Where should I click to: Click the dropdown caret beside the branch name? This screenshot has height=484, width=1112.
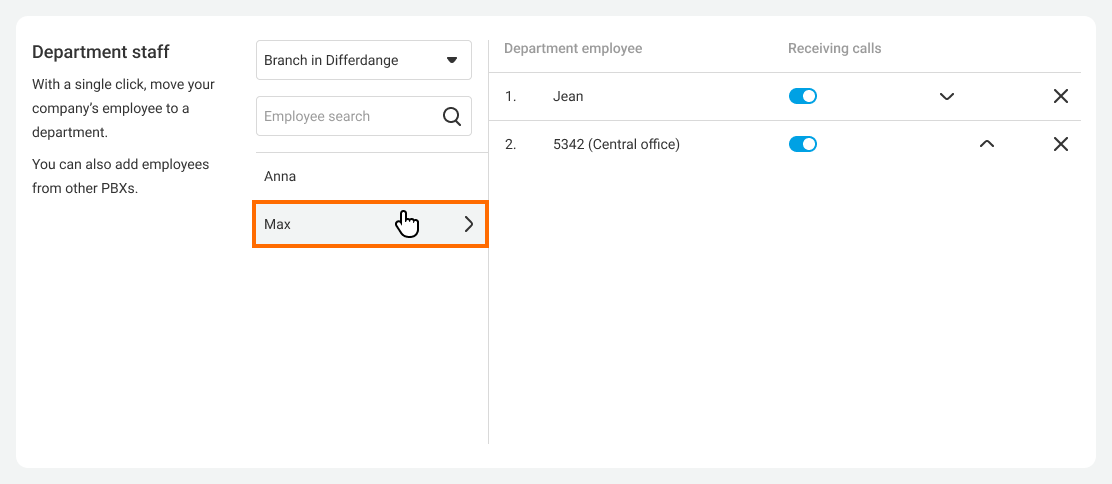pyautogui.click(x=452, y=60)
